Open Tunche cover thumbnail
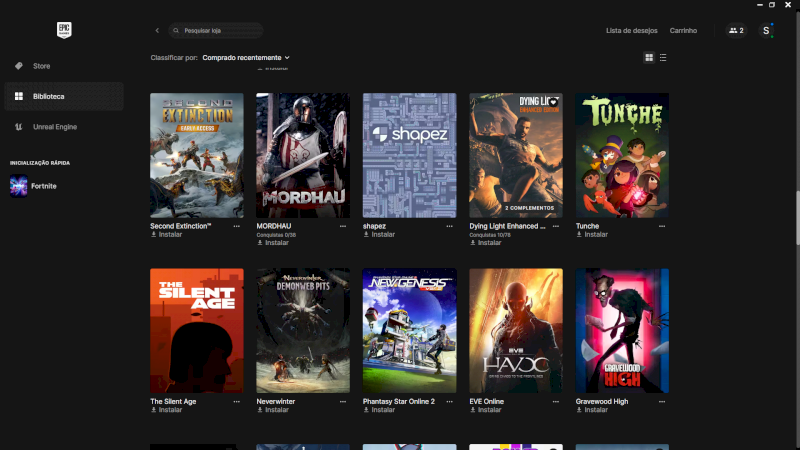 point(622,156)
